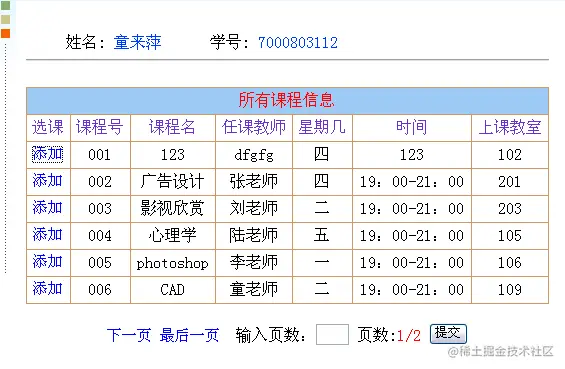This screenshot has height=369, width=565.
Task: Click course name 影视欣赏
Action: click(172, 208)
